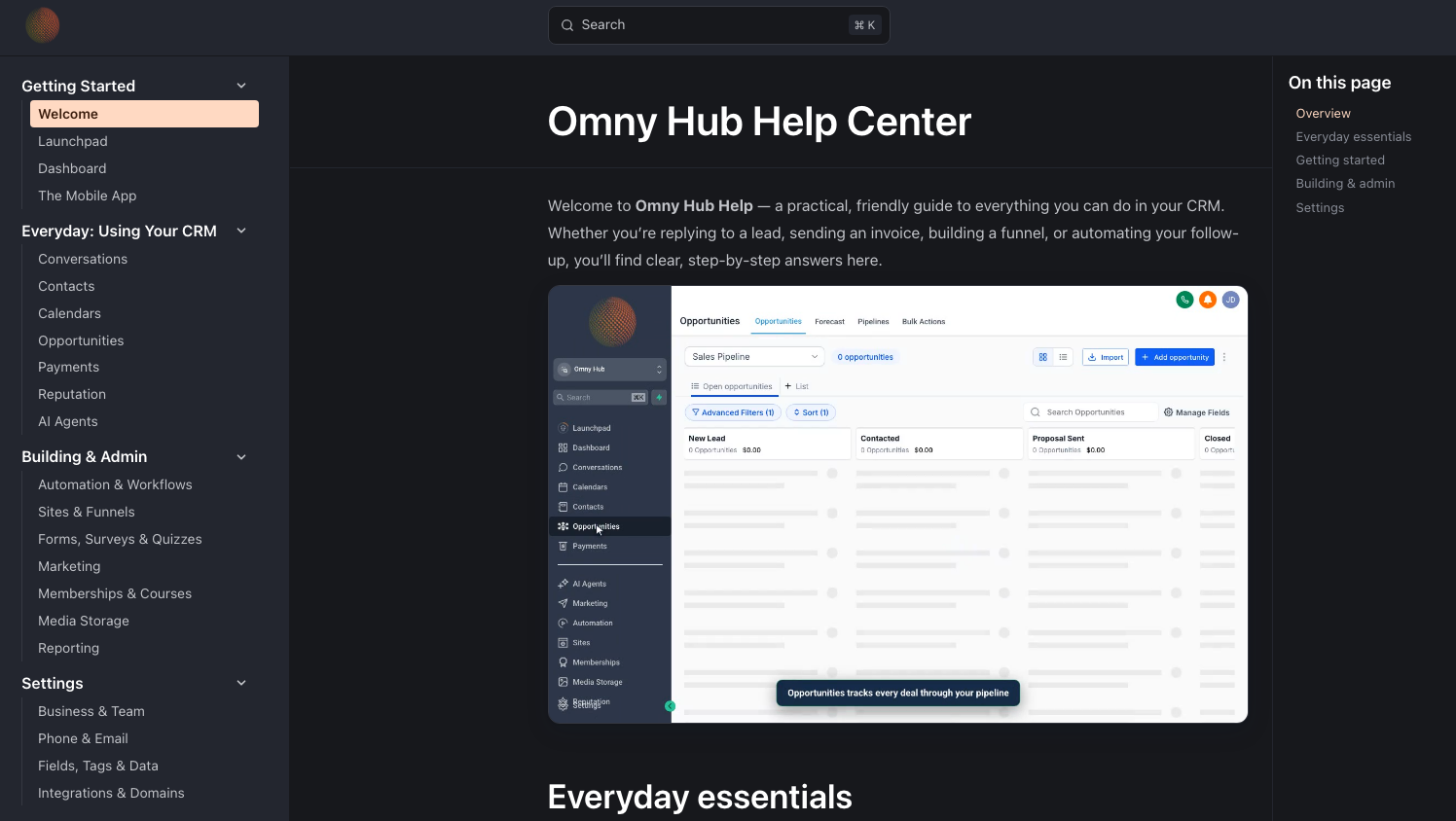Click green lightning quick-action icon in embedded sidebar
This screenshot has height=821, width=1456.
pyautogui.click(x=659, y=397)
